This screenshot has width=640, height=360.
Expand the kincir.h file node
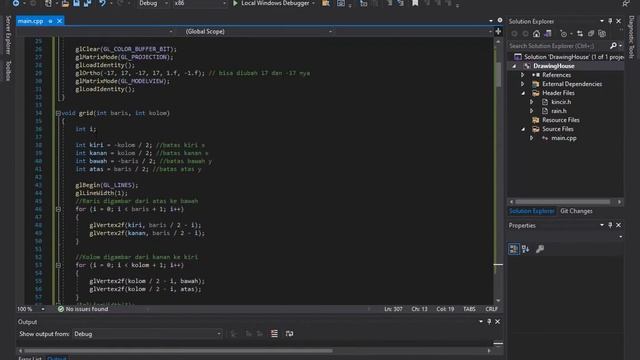click(x=531, y=102)
